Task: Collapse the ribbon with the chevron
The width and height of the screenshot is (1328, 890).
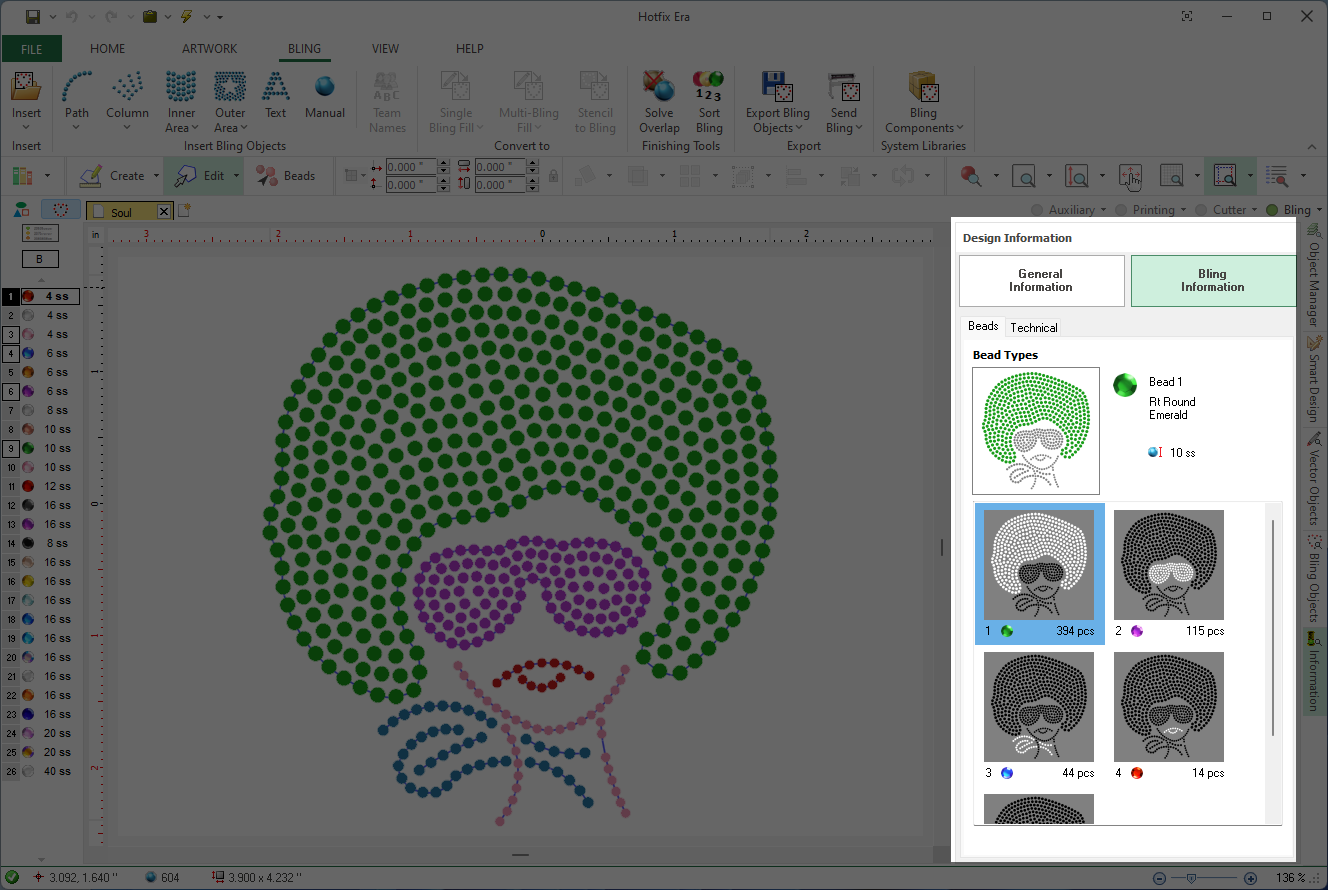Action: [x=1312, y=147]
